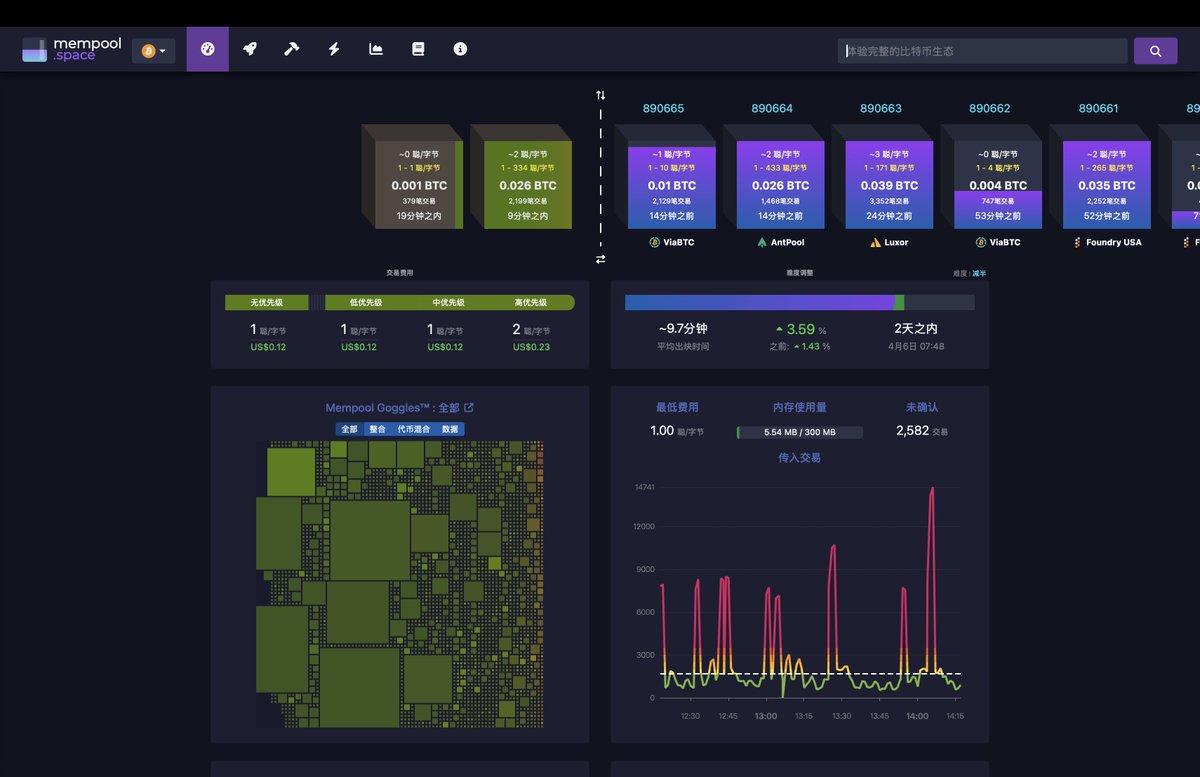Screen dimensions: 1200x777
Task: Open block height 890663 link
Action: click(x=881, y=108)
